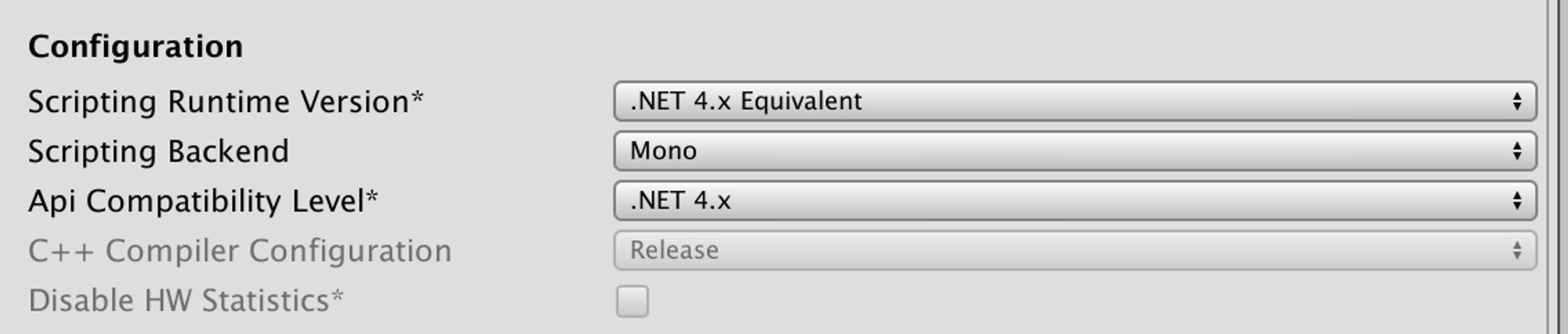Image resolution: width=1568 pixels, height=334 pixels.
Task: Toggle the Disable HW Statistics checkbox
Action: tap(633, 301)
